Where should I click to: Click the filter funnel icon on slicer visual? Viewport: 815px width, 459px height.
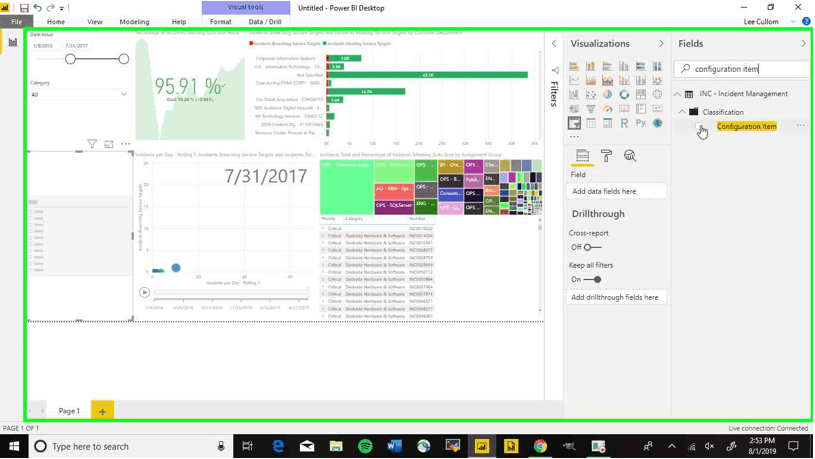pyautogui.click(x=92, y=144)
